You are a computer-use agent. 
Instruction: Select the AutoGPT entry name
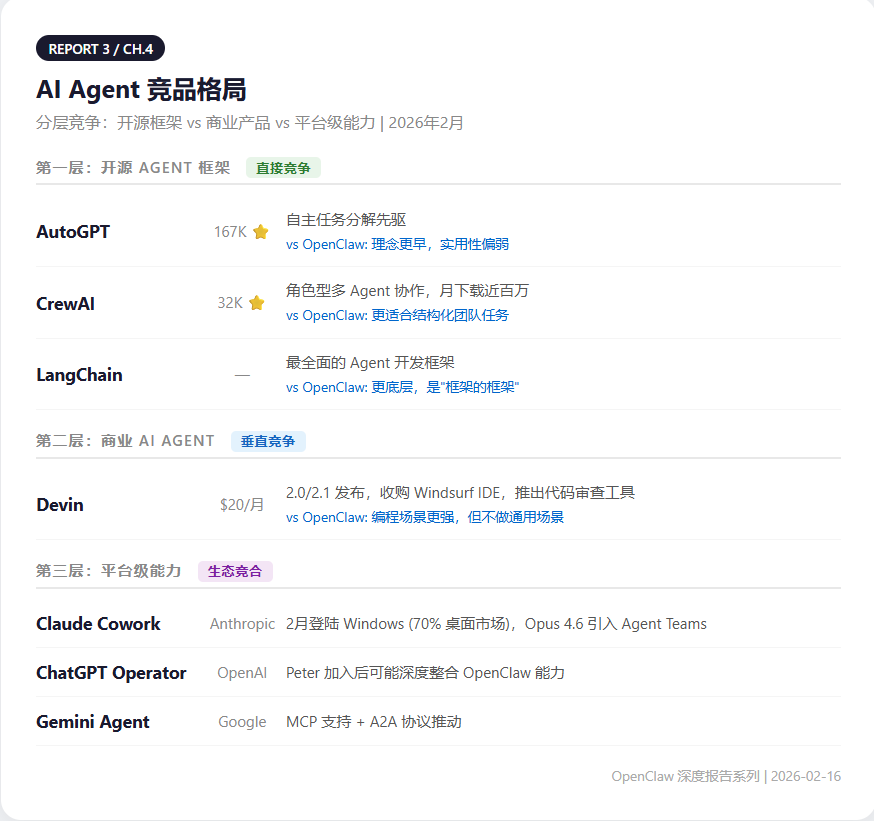tap(72, 231)
